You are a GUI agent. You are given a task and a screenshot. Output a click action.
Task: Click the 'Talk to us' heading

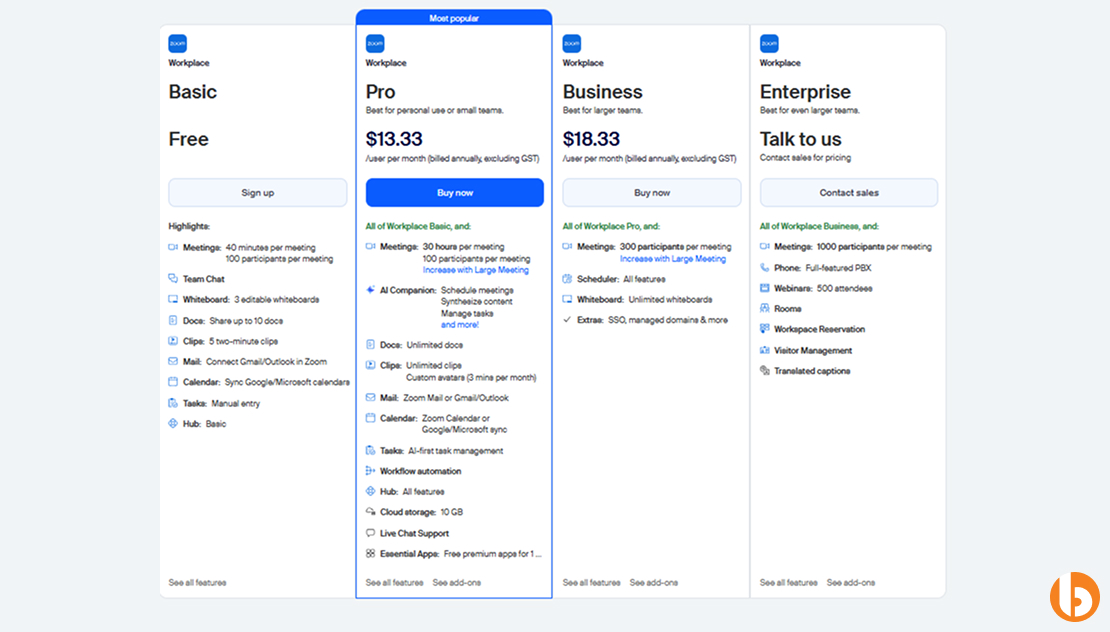[x=801, y=139]
